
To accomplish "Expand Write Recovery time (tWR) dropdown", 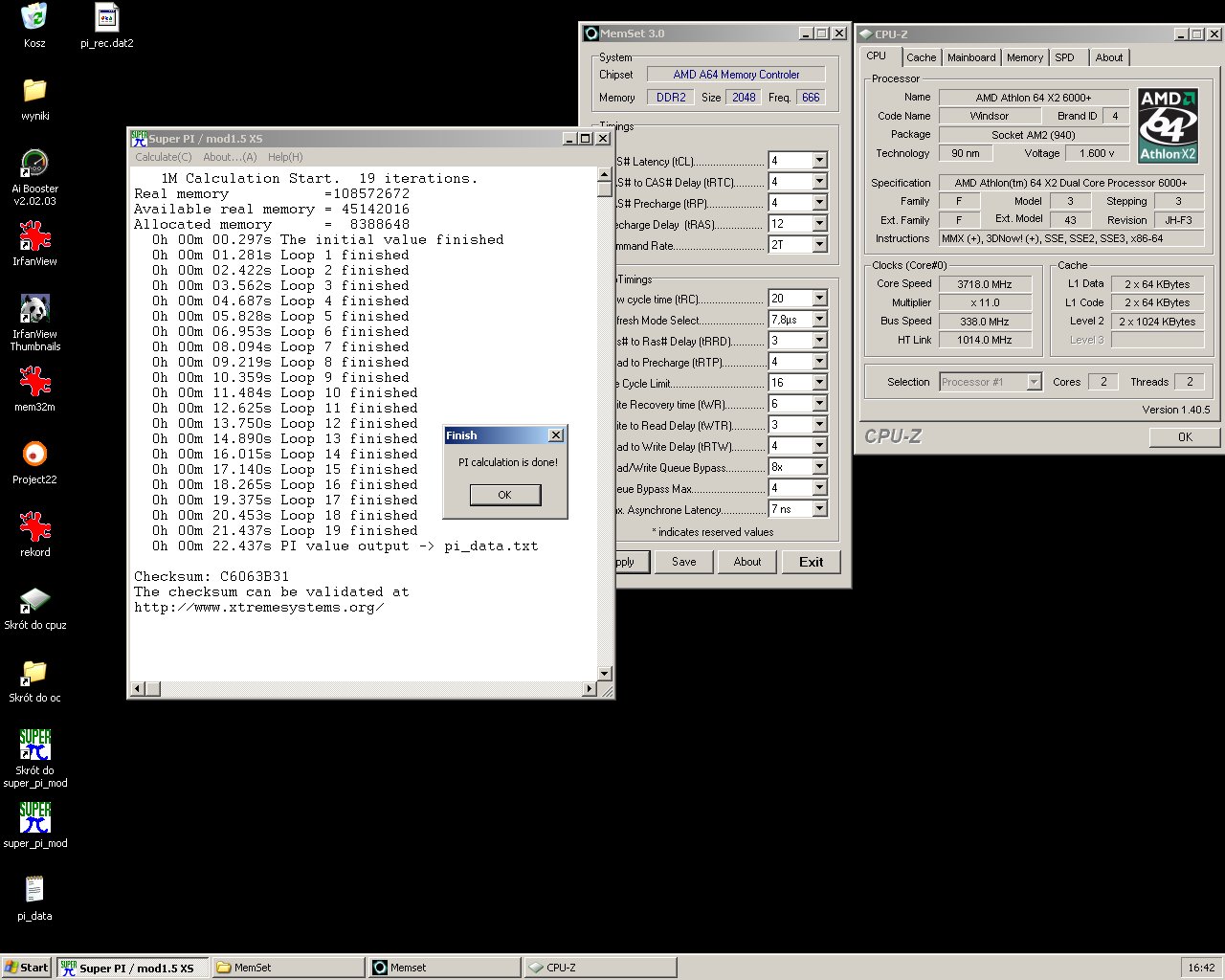I will (x=820, y=404).
